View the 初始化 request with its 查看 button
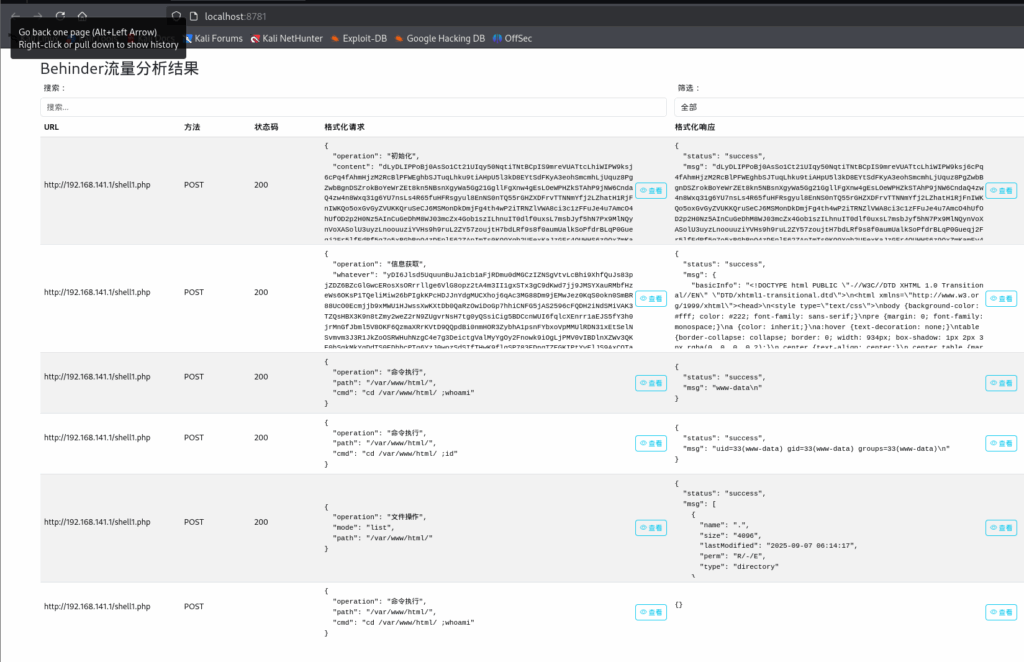This screenshot has height=662, width=1024. (x=651, y=191)
